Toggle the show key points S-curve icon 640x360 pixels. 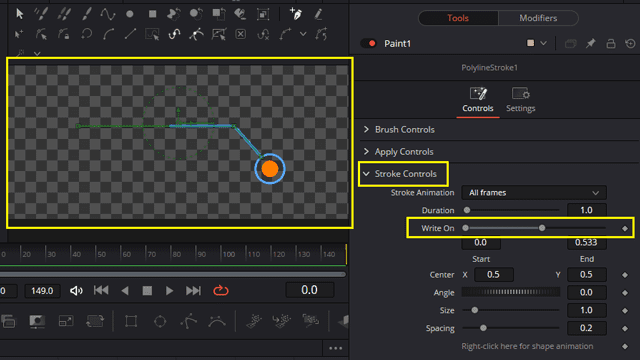point(175,34)
